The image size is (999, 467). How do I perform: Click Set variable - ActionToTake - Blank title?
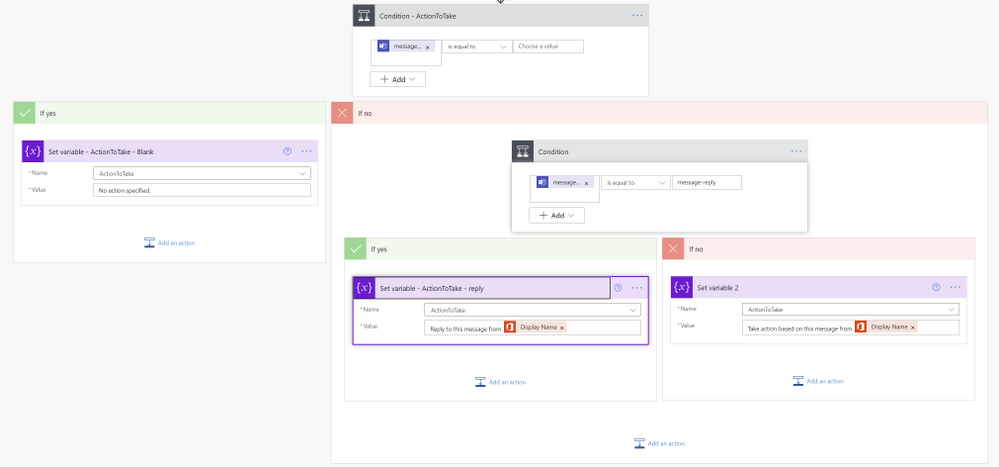coord(101,152)
